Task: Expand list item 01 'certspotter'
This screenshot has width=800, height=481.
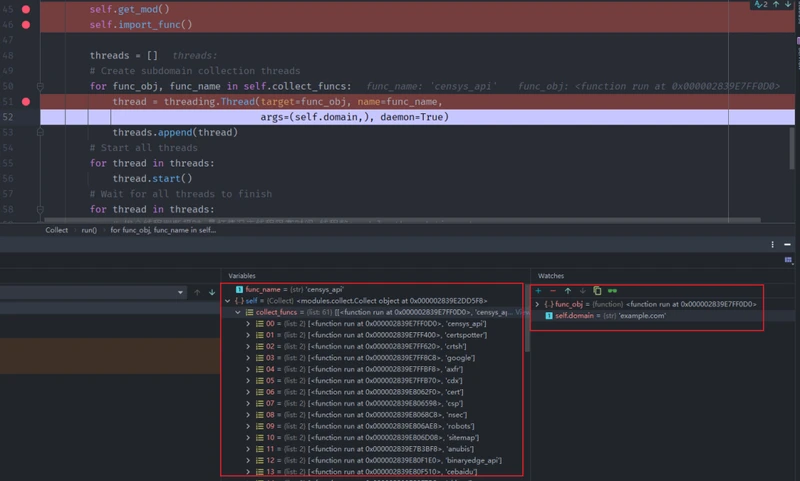Action: [x=248, y=335]
